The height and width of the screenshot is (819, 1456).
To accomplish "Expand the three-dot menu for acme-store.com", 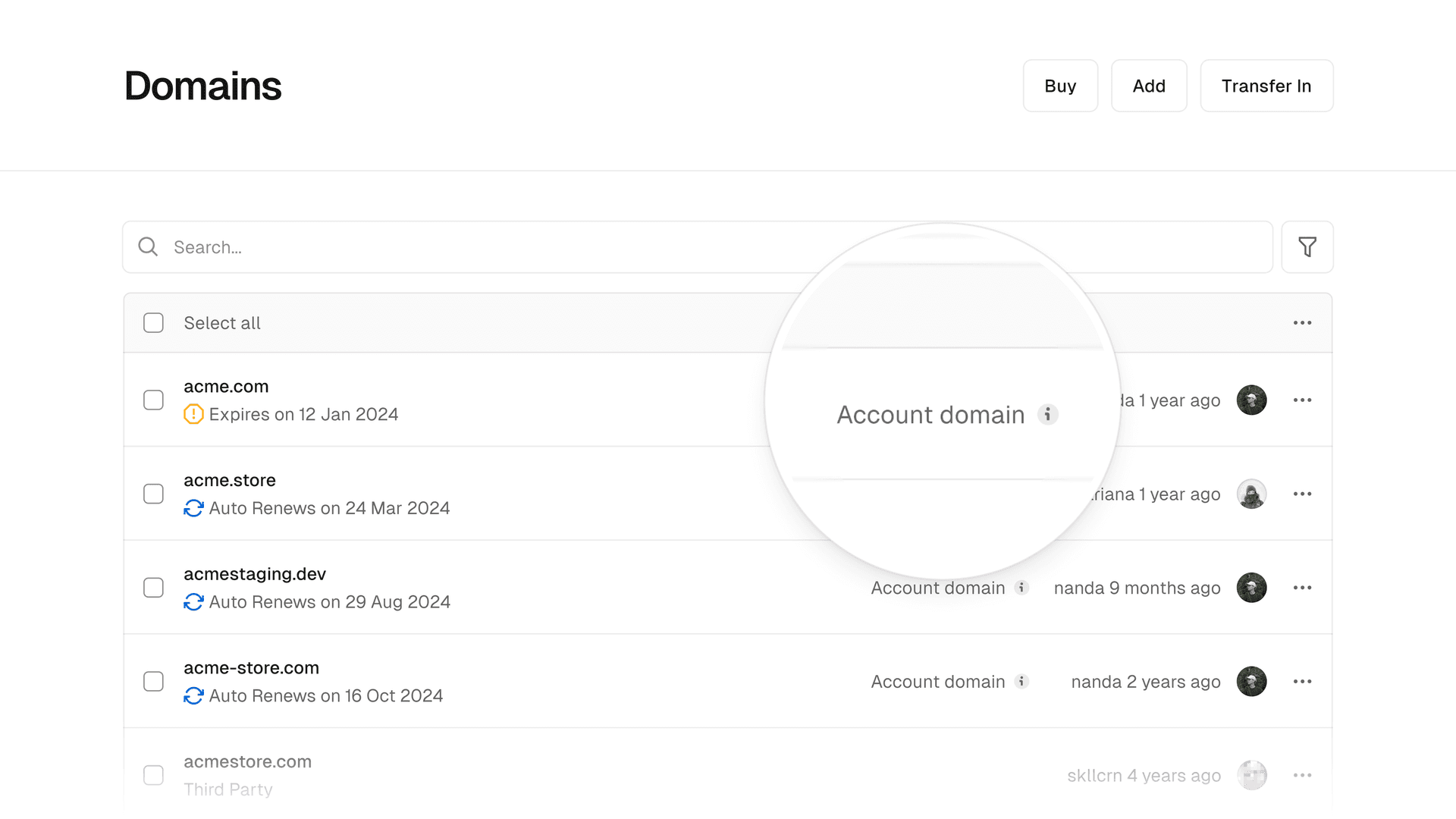I will pos(1302,682).
